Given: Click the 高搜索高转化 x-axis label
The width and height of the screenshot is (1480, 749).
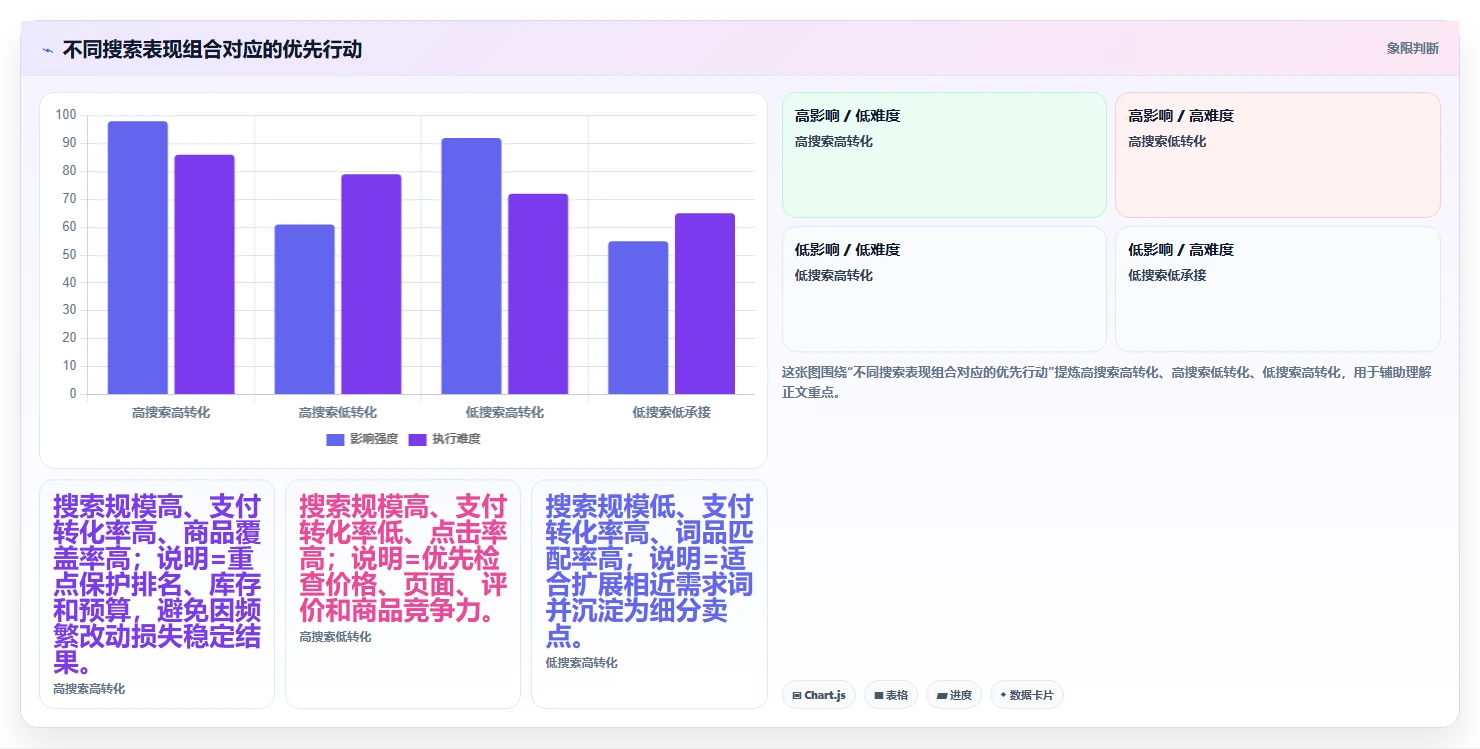Looking at the screenshot, I should (171, 412).
